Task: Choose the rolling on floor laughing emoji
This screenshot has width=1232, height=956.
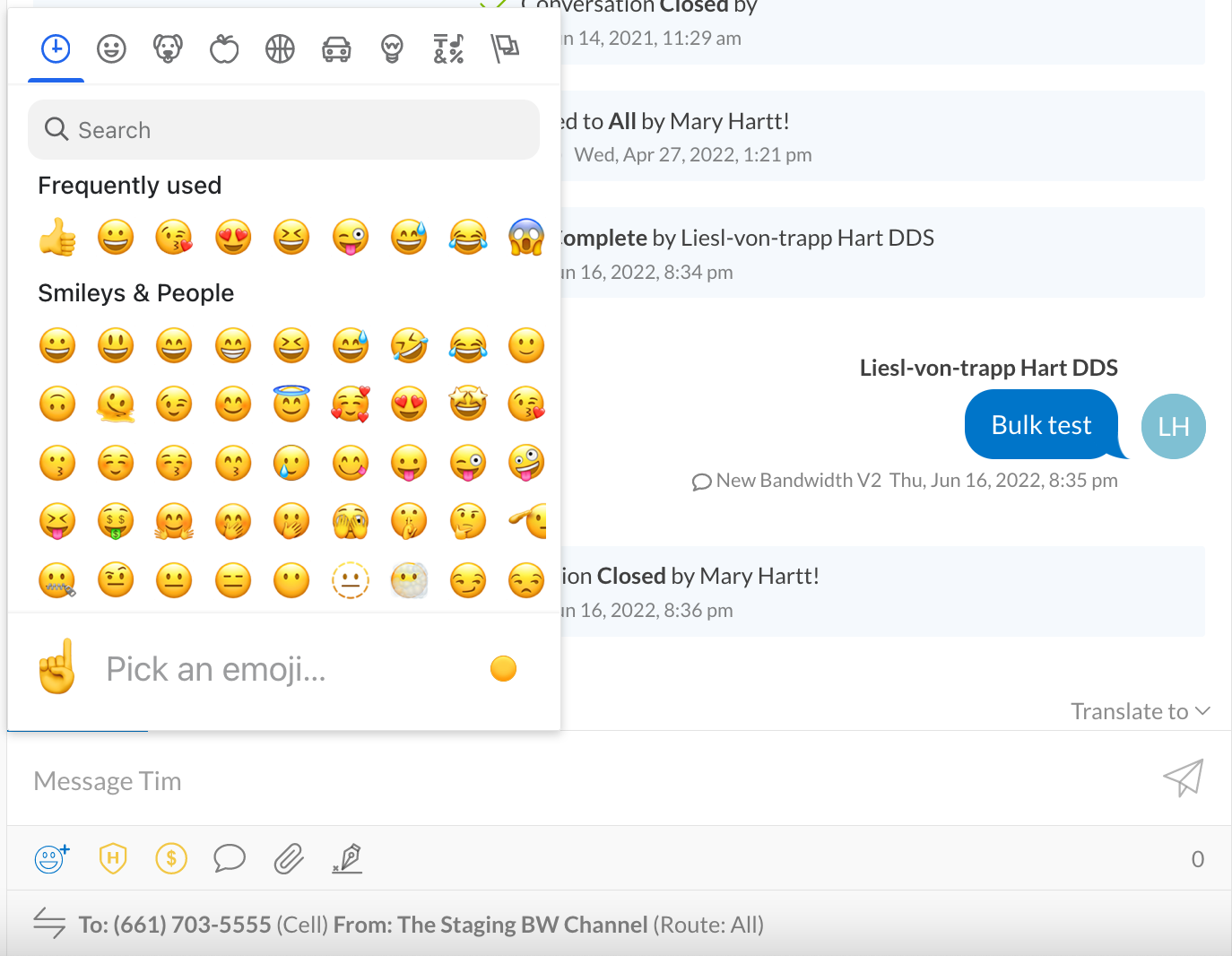Action: [x=409, y=345]
